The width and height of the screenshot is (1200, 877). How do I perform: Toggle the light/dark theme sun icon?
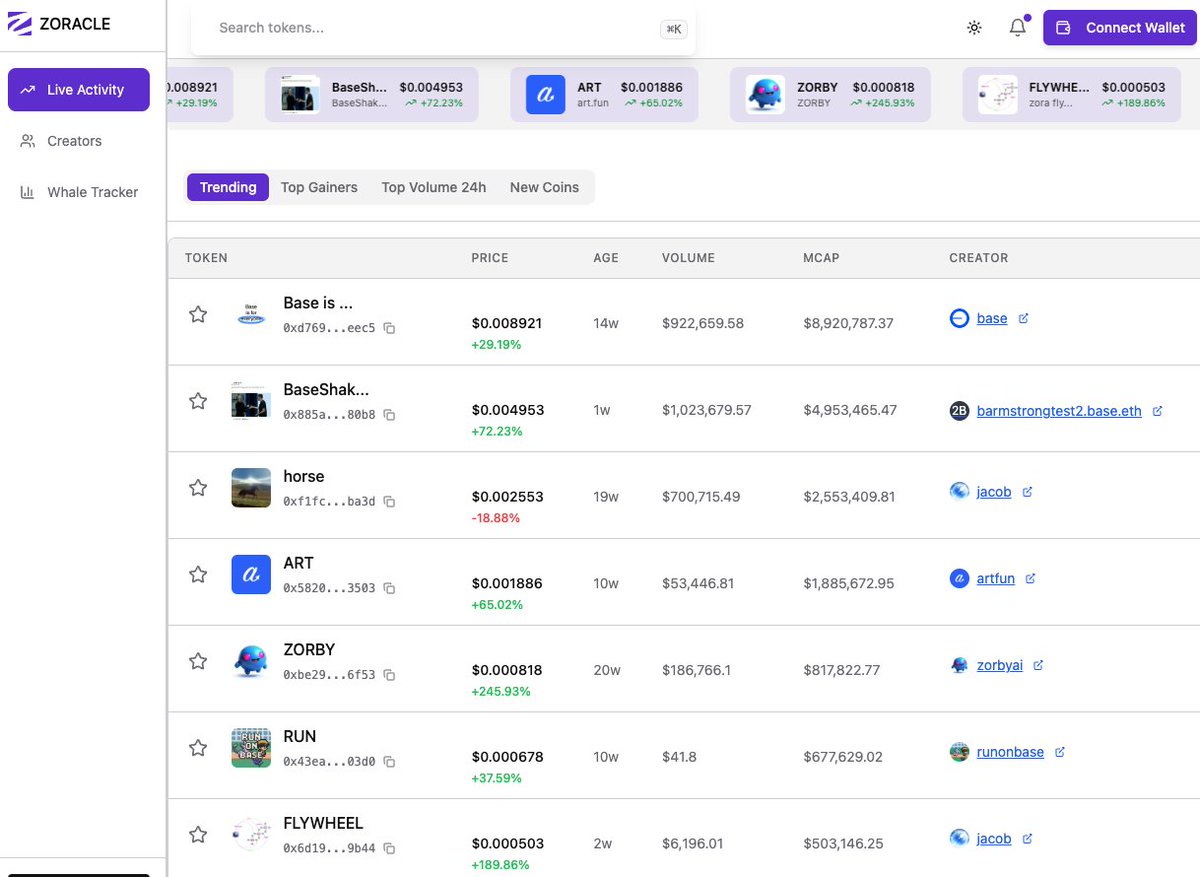click(974, 28)
